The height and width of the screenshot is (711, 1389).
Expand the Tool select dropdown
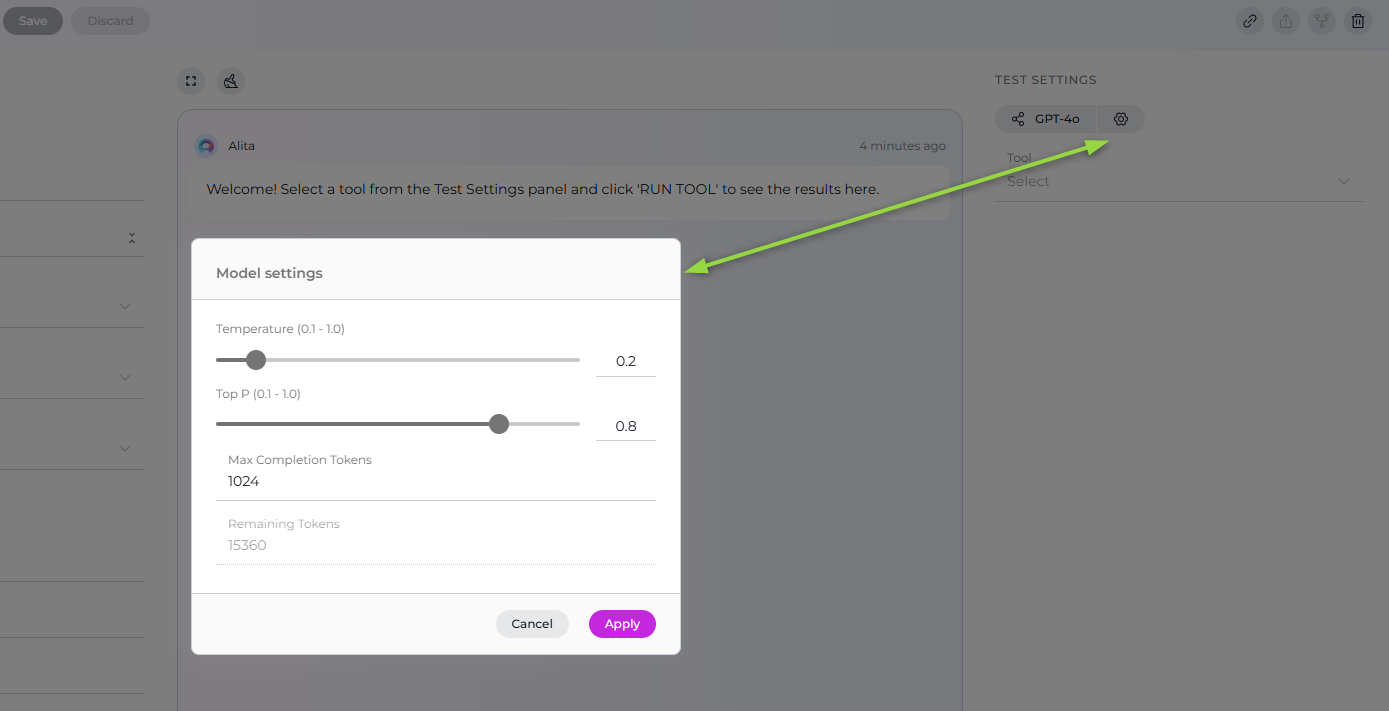(x=1178, y=181)
